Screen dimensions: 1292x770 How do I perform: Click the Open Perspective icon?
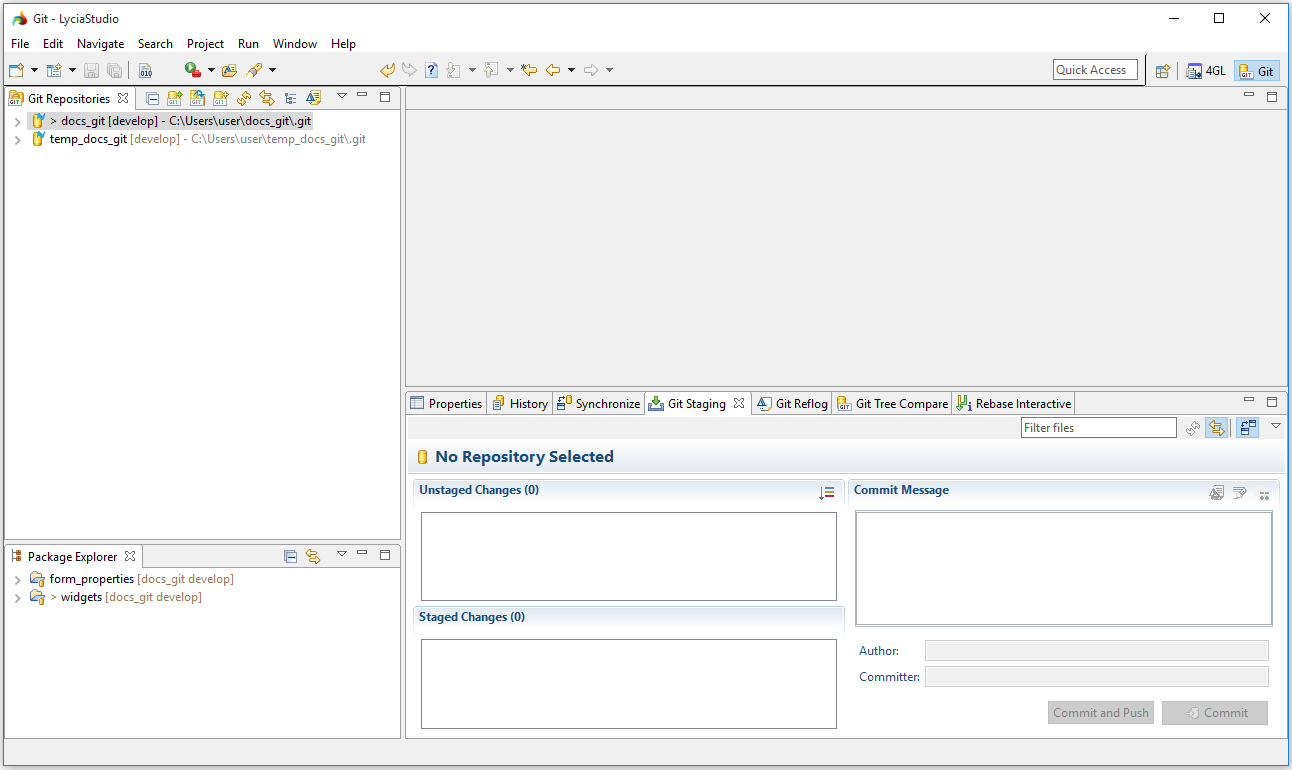tap(1162, 71)
